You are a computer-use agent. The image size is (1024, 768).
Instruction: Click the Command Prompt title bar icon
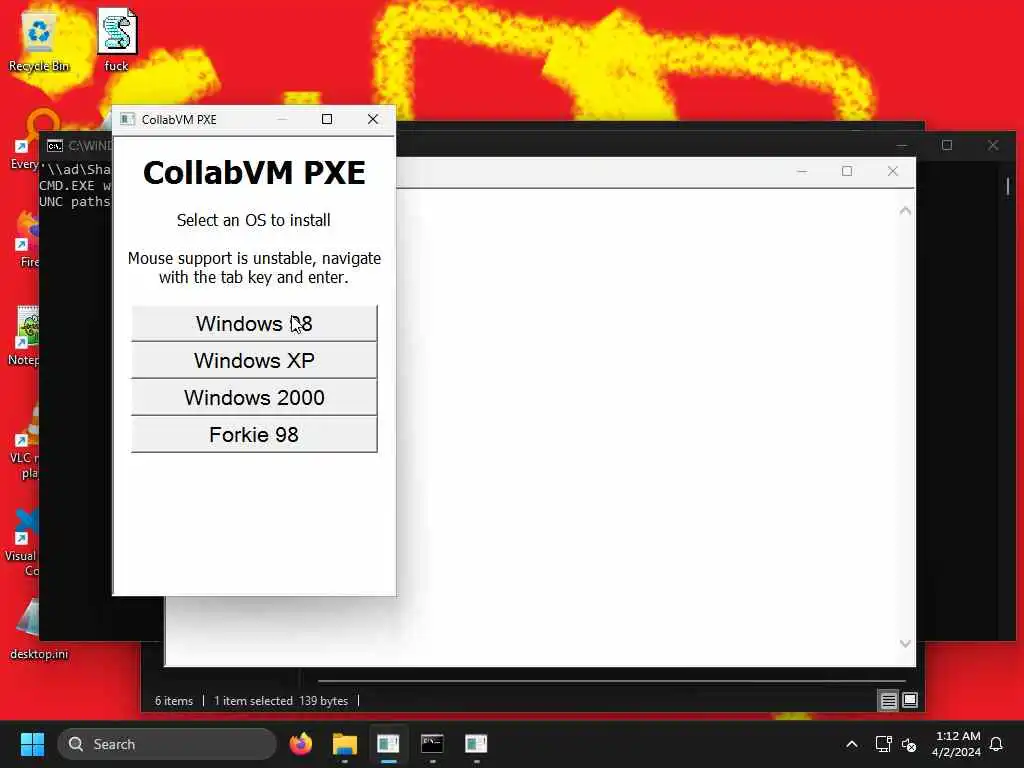(55, 146)
